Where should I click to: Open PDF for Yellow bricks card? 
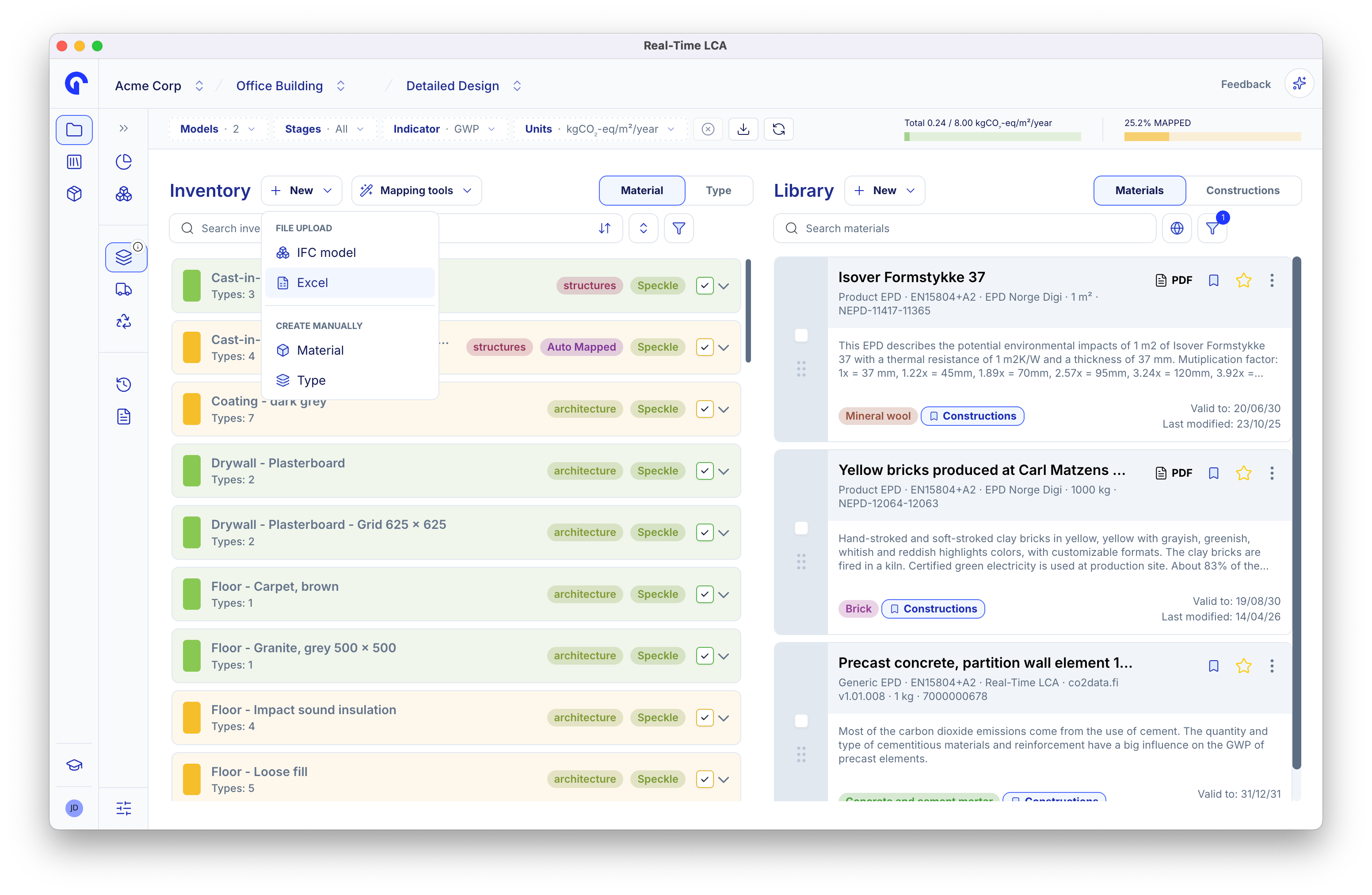pyautogui.click(x=1174, y=473)
